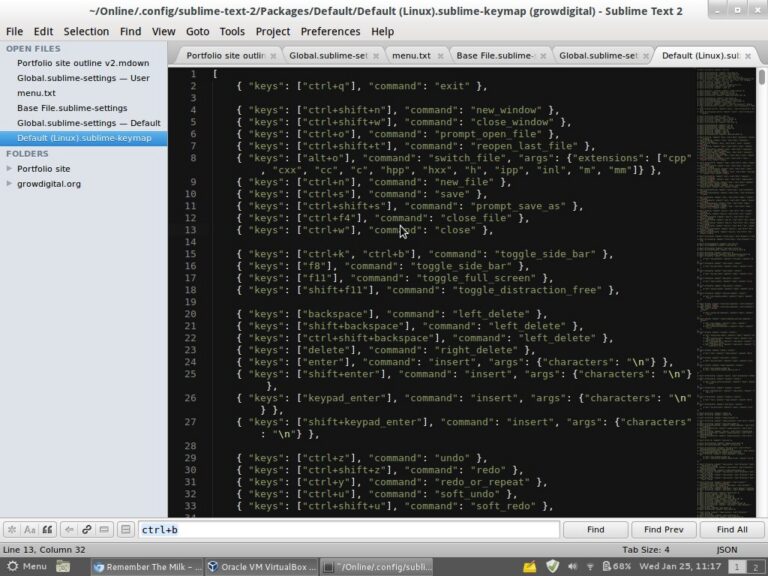Screen dimensions: 768x576
Task: Click the file manager icon in taskbar
Action: (63, 566)
